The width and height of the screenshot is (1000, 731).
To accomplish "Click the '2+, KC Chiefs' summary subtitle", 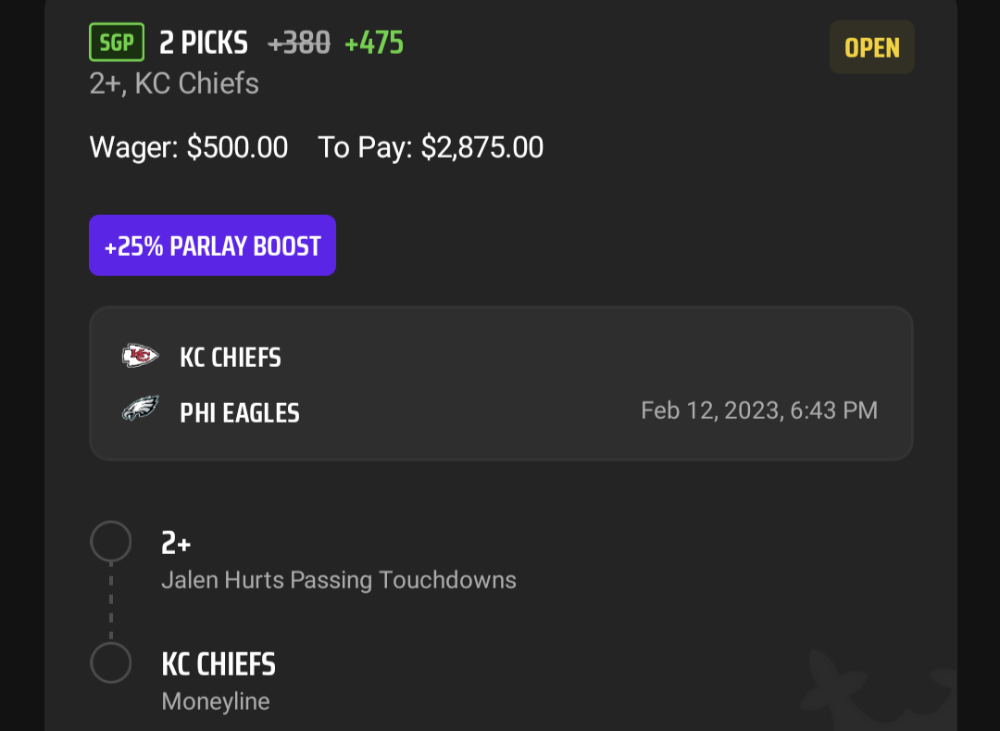I will [174, 84].
